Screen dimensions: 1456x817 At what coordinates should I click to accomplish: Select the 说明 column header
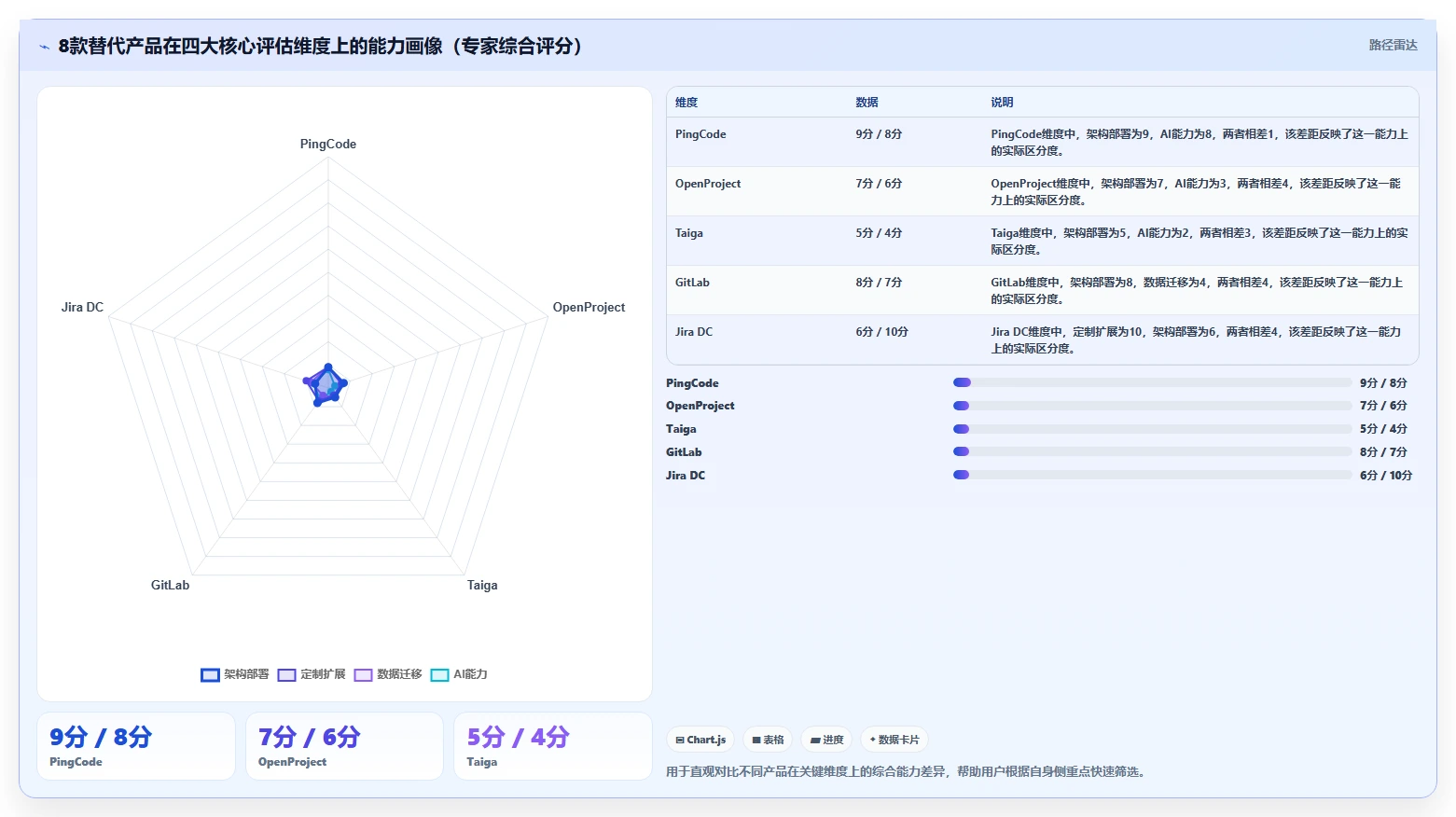[x=1002, y=103]
